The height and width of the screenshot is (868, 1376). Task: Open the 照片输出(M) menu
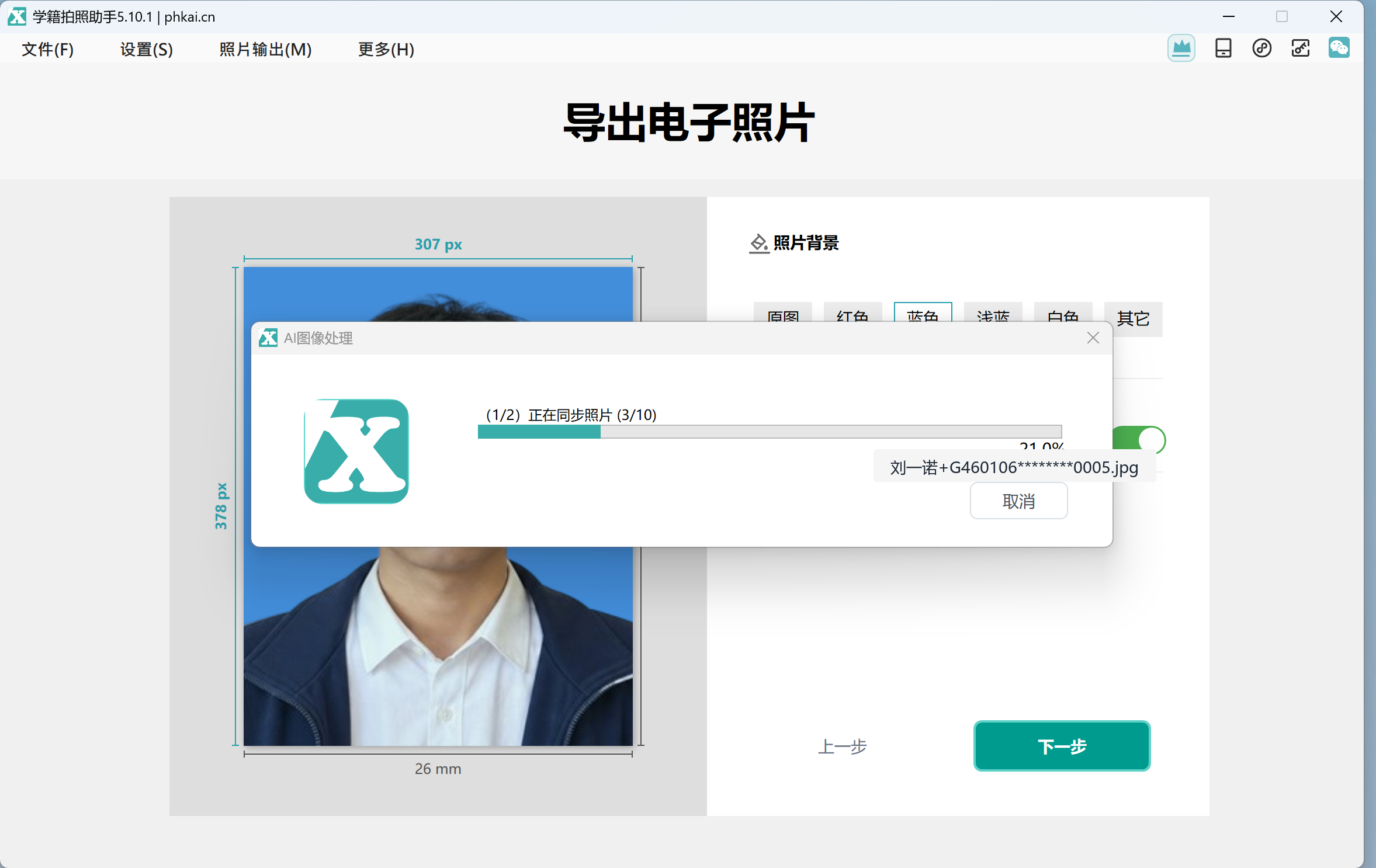point(265,49)
